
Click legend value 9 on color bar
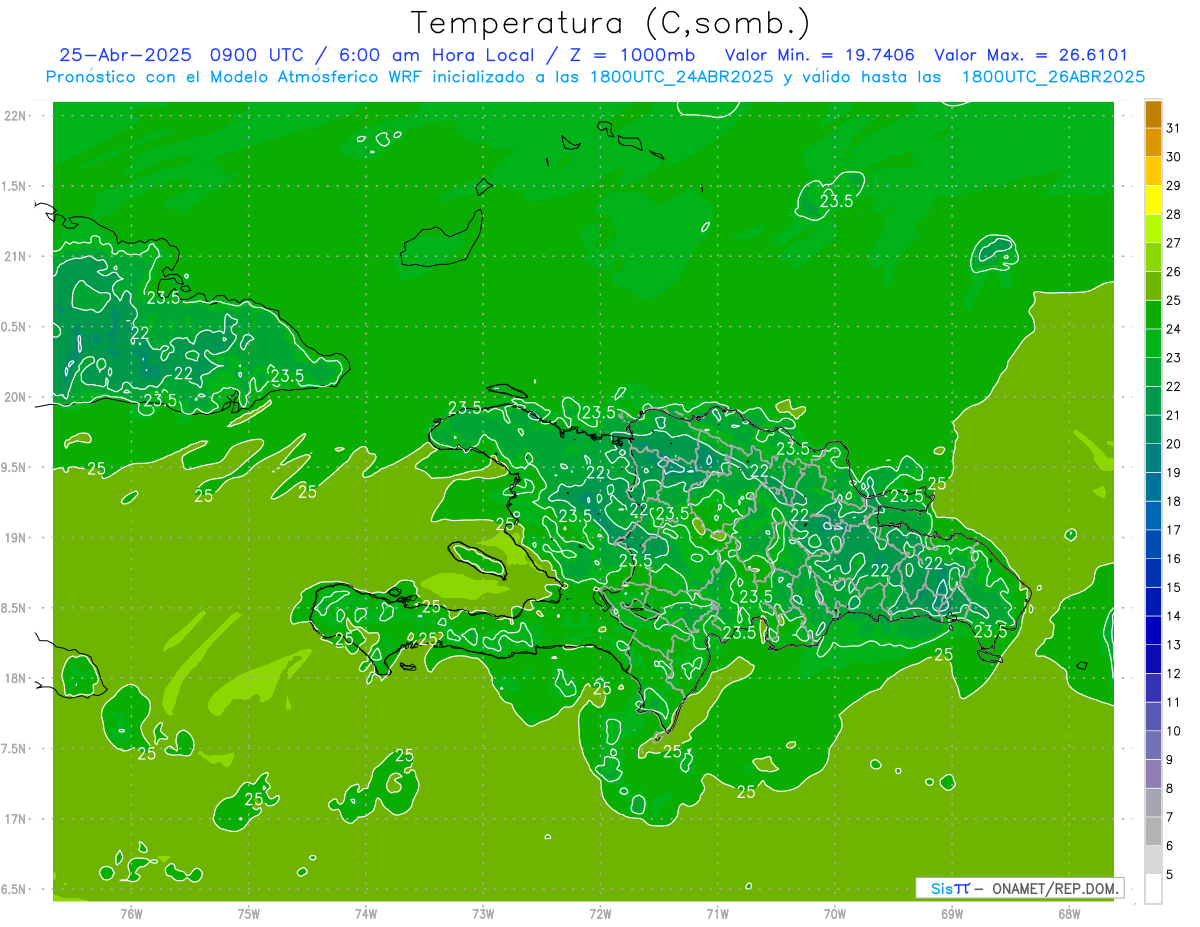point(1170,760)
